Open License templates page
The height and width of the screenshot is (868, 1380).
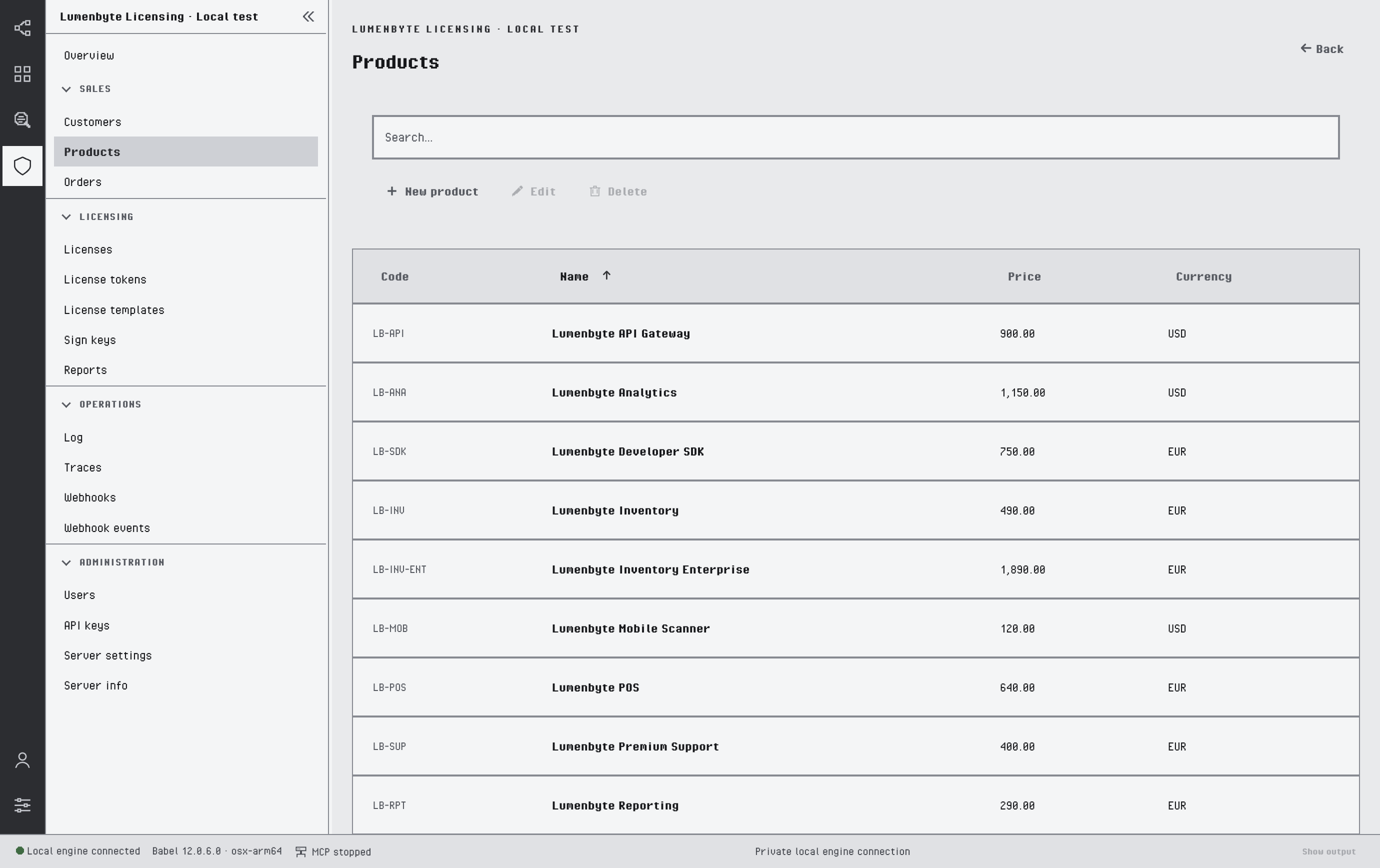(185, 310)
